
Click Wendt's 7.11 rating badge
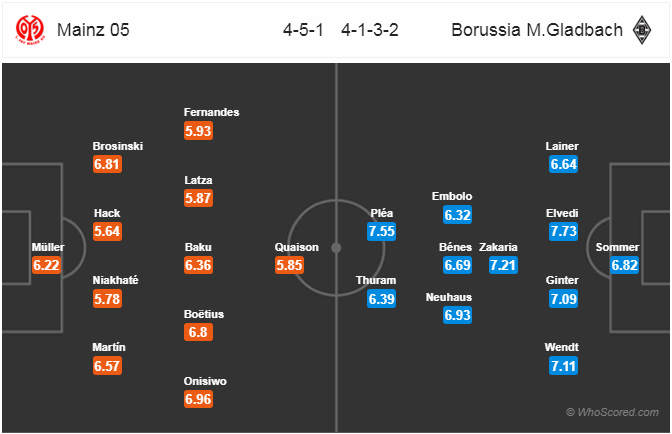(x=564, y=366)
